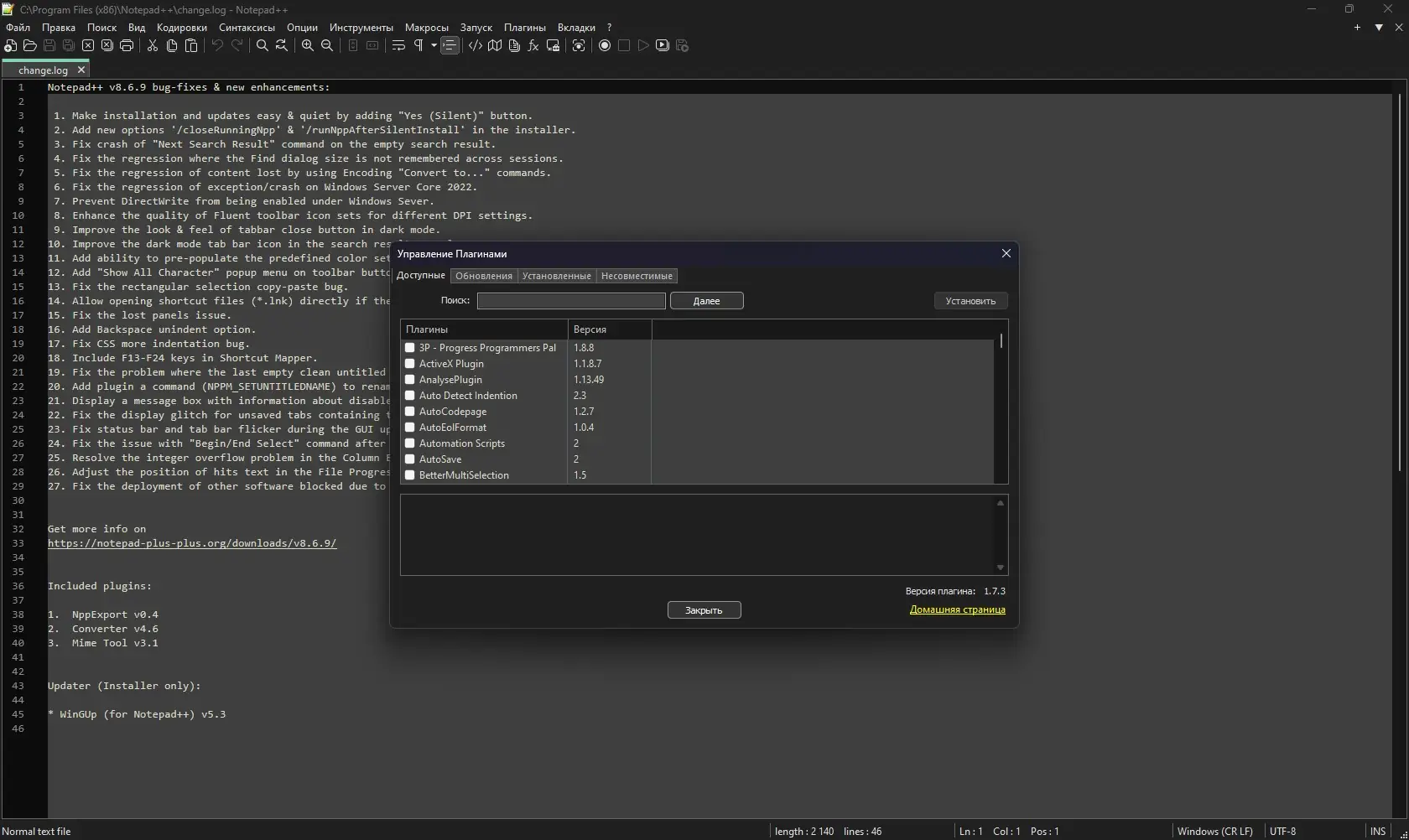The width and height of the screenshot is (1409, 840).
Task: Click the Zoom In toolbar icon
Action: pos(308,46)
